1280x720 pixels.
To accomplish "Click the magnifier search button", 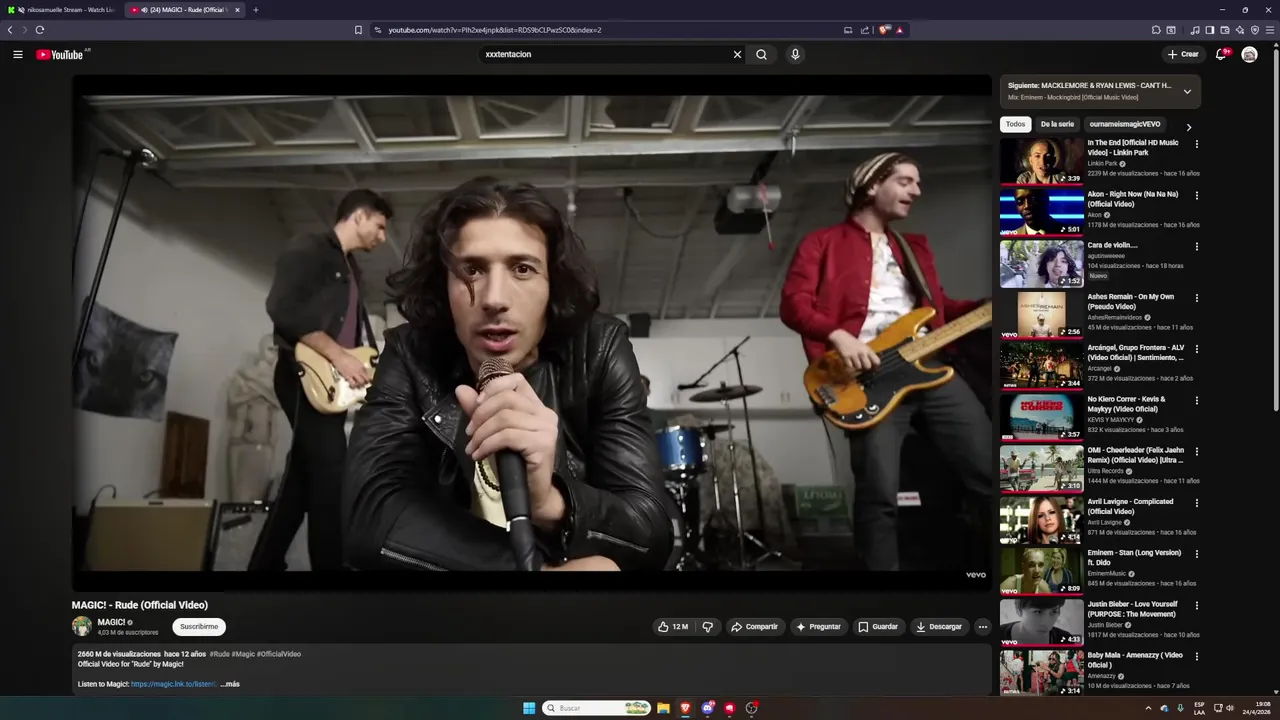I will click(x=761, y=54).
